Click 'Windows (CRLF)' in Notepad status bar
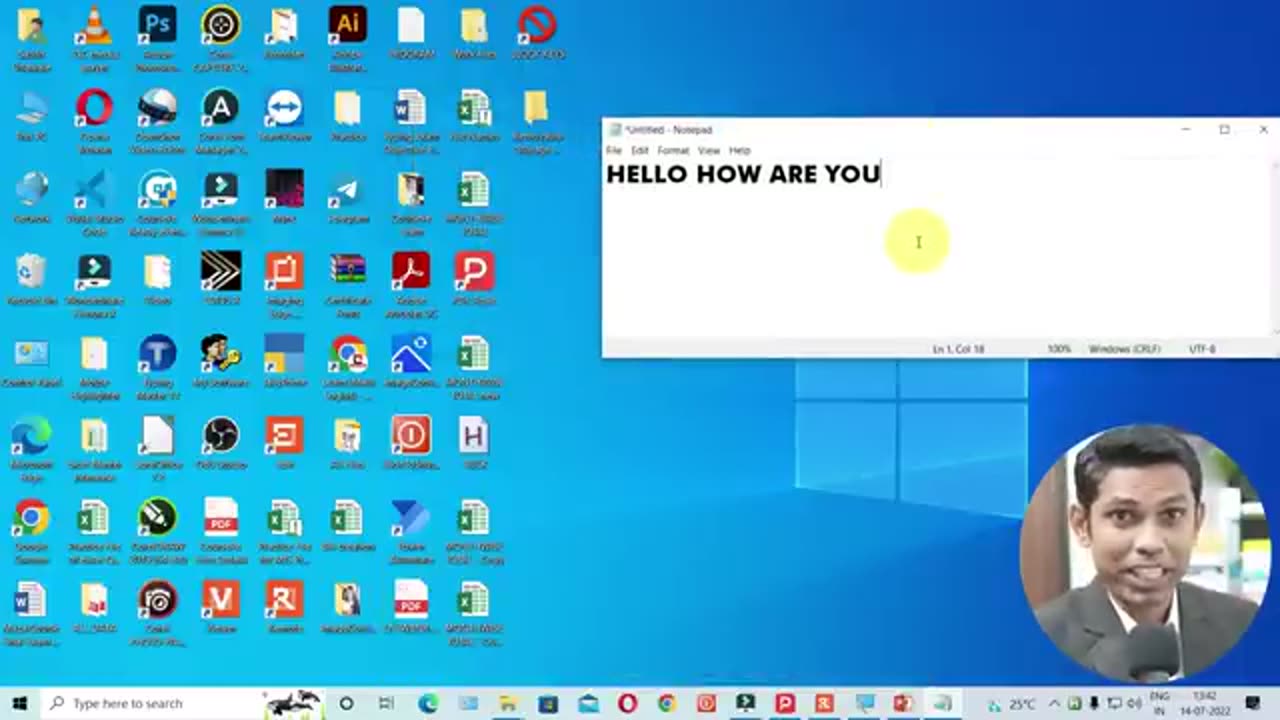The image size is (1280, 720). [x=1124, y=349]
